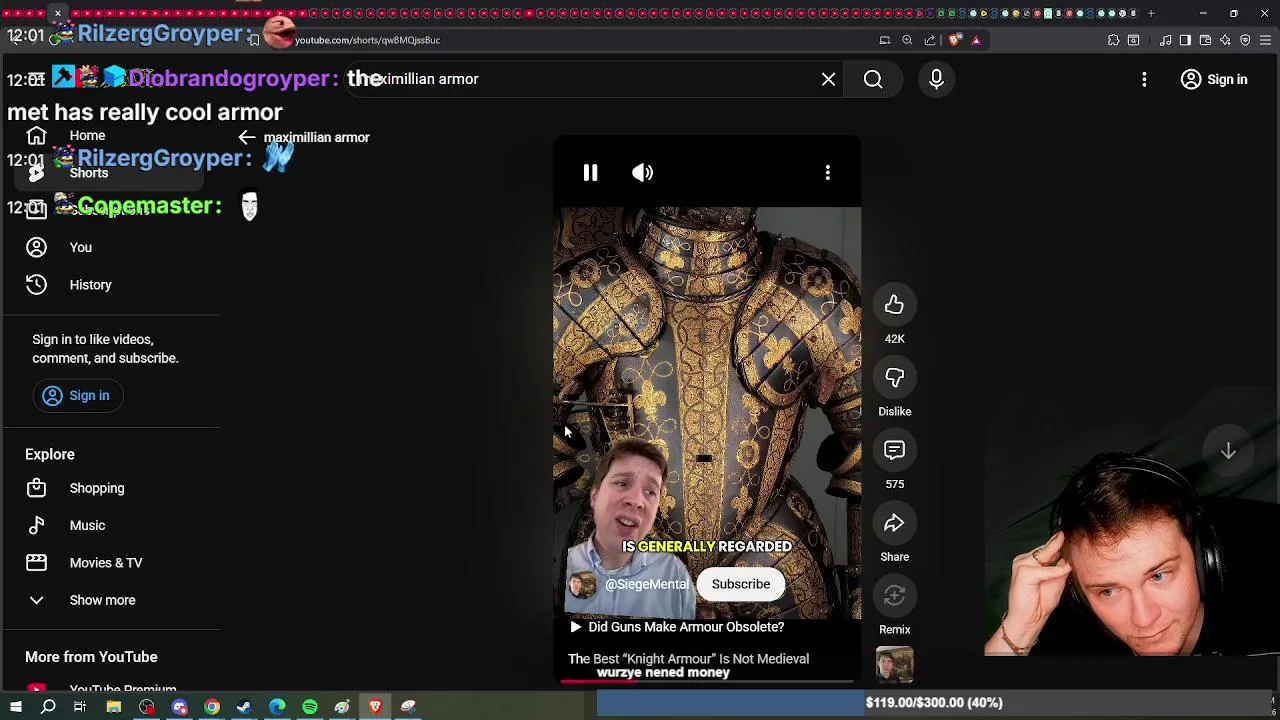Open OBS Studio from the taskbar
This screenshot has height=720, width=1280.
click(147, 707)
